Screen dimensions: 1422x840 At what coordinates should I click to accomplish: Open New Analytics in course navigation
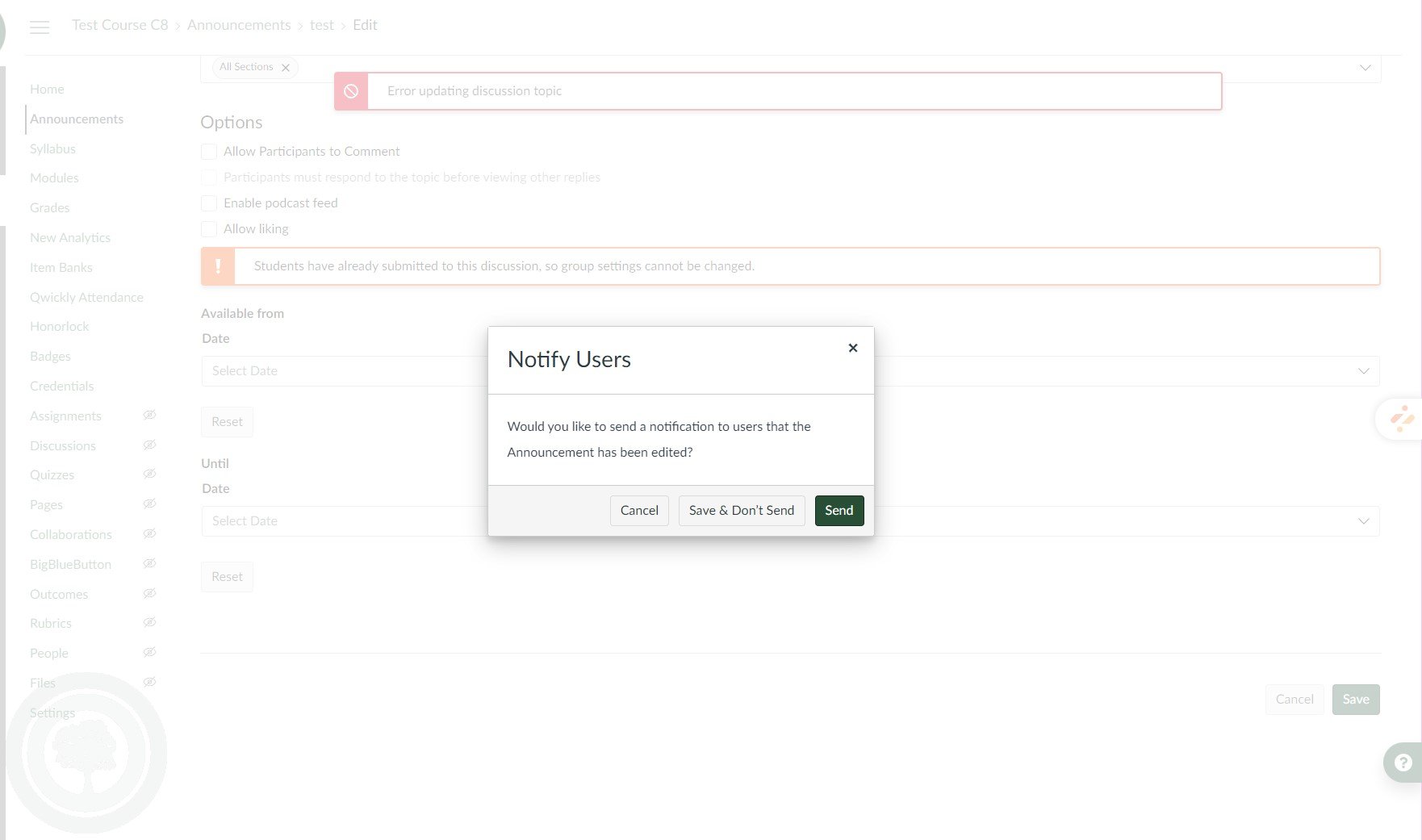pos(70,237)
